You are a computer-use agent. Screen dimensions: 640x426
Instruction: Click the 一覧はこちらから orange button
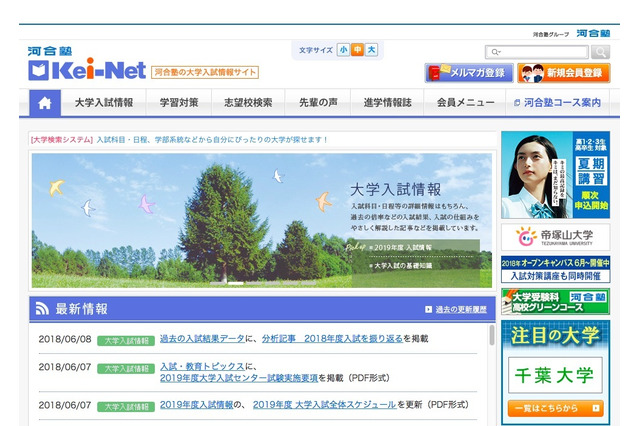pyautogui.click(x=556, y=408)
